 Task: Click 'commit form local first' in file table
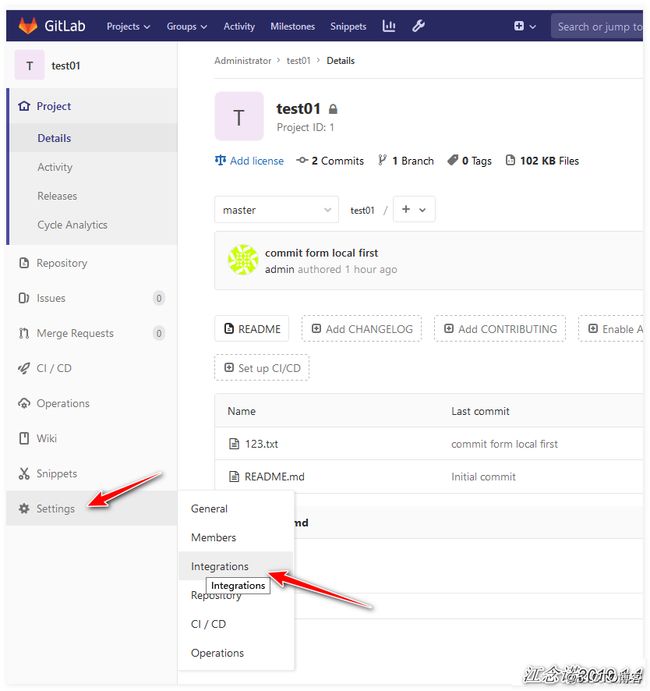[x=505, y=444]
